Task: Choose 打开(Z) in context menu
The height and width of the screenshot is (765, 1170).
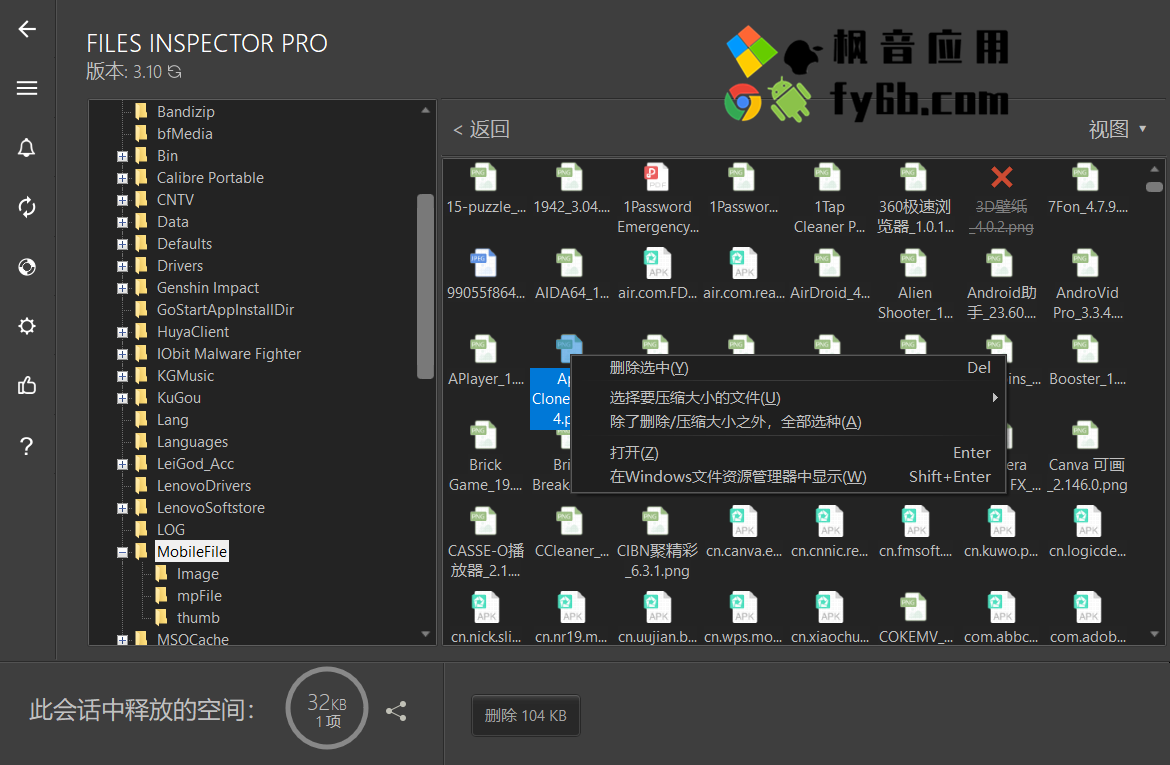Action: pos(788,452)
